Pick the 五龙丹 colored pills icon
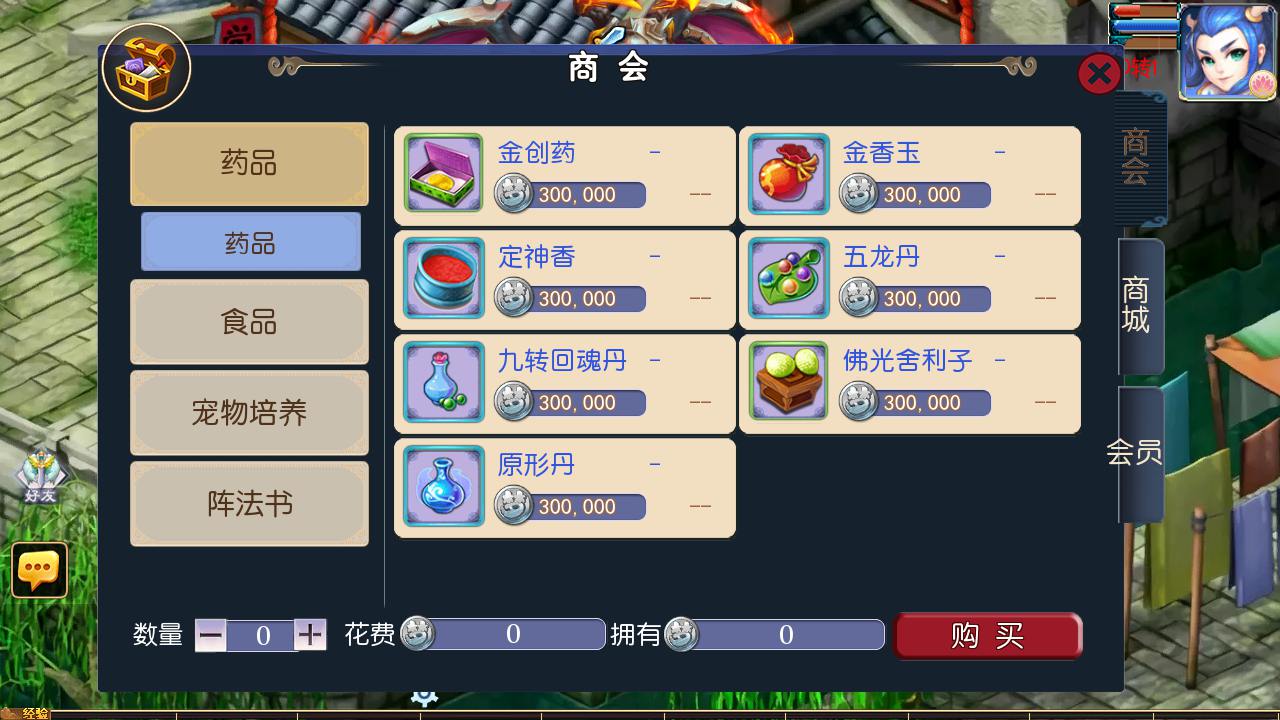The height and width of the screenshot is (720, 1280). coord(789,278)
